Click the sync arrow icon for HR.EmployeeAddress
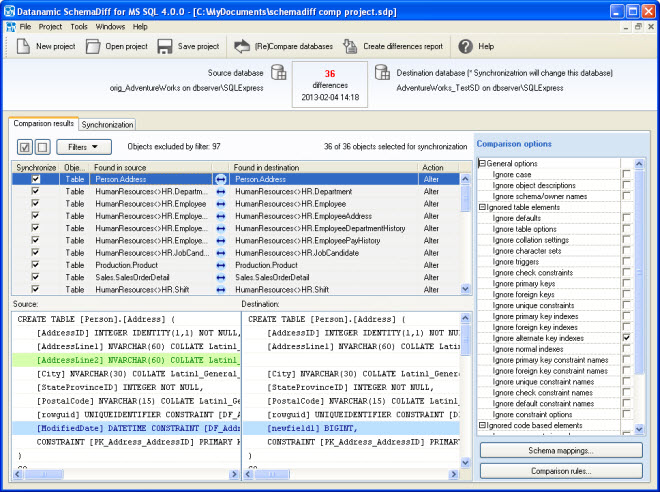The width and height of the screenshot is (660, 492). pos(221,216)
